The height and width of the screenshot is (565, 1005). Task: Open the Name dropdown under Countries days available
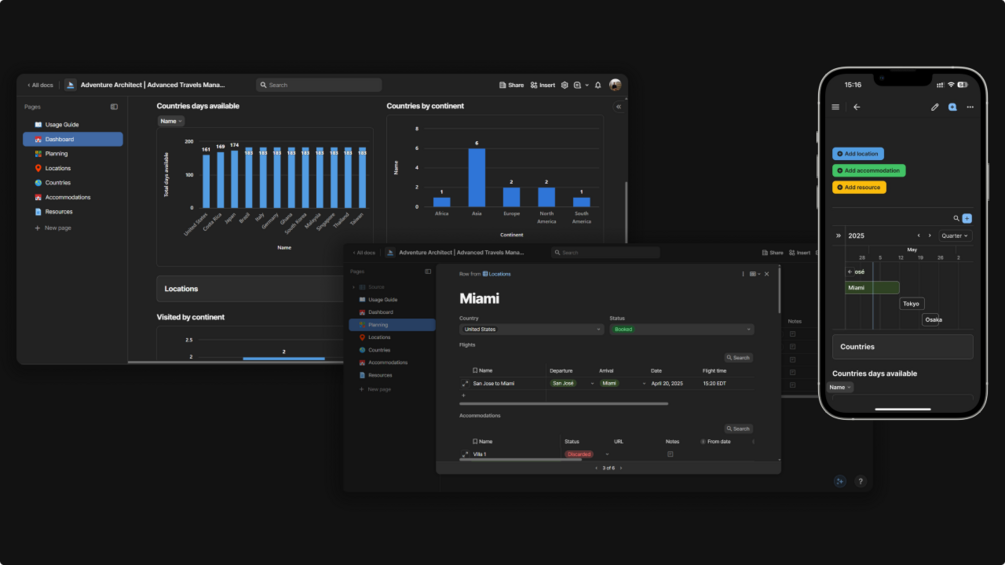[171, 121]
